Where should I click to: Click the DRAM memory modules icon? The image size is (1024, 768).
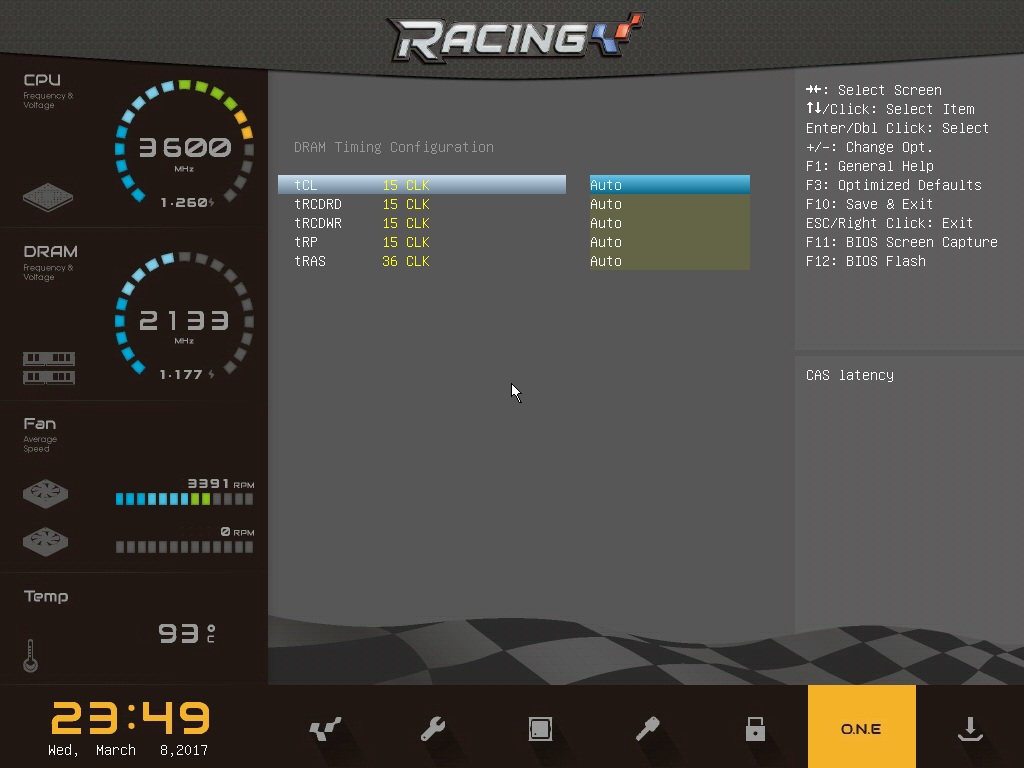(48, 367)
